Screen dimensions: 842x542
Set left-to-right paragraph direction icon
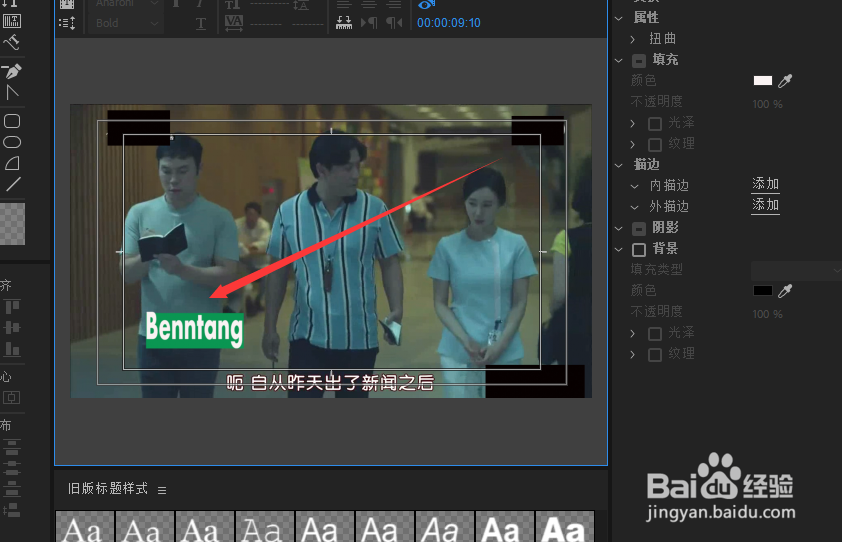click(369, 23)
